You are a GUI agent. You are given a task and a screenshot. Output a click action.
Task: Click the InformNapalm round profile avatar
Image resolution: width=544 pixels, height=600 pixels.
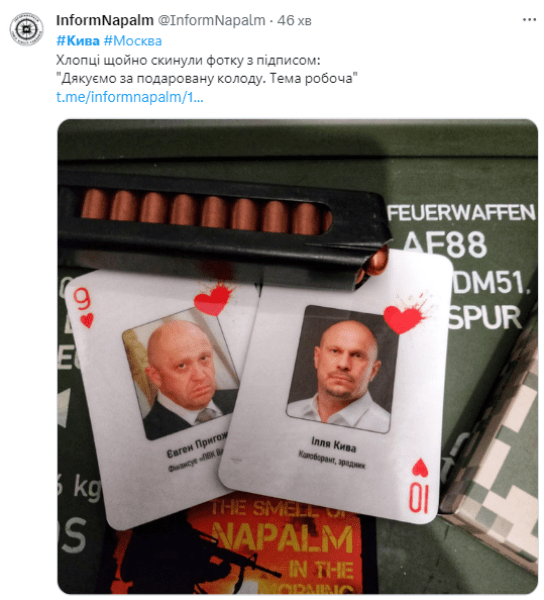pyautogui.click(x=27, y=29)
